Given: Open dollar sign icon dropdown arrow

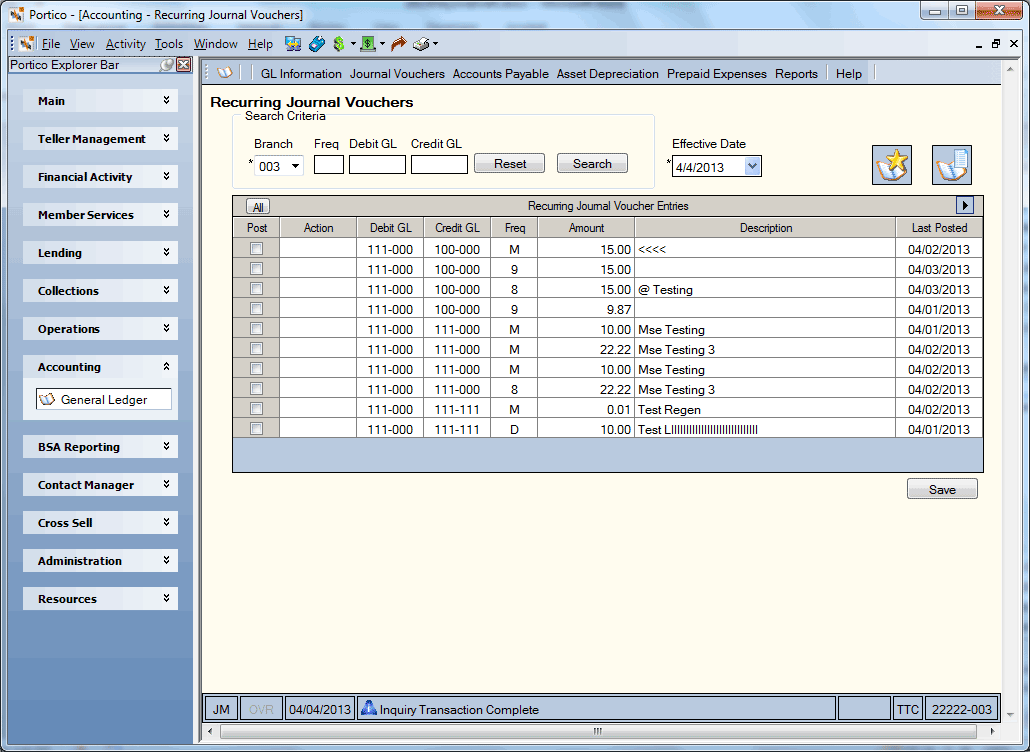Looking at the screenshot, I should 353,44.
